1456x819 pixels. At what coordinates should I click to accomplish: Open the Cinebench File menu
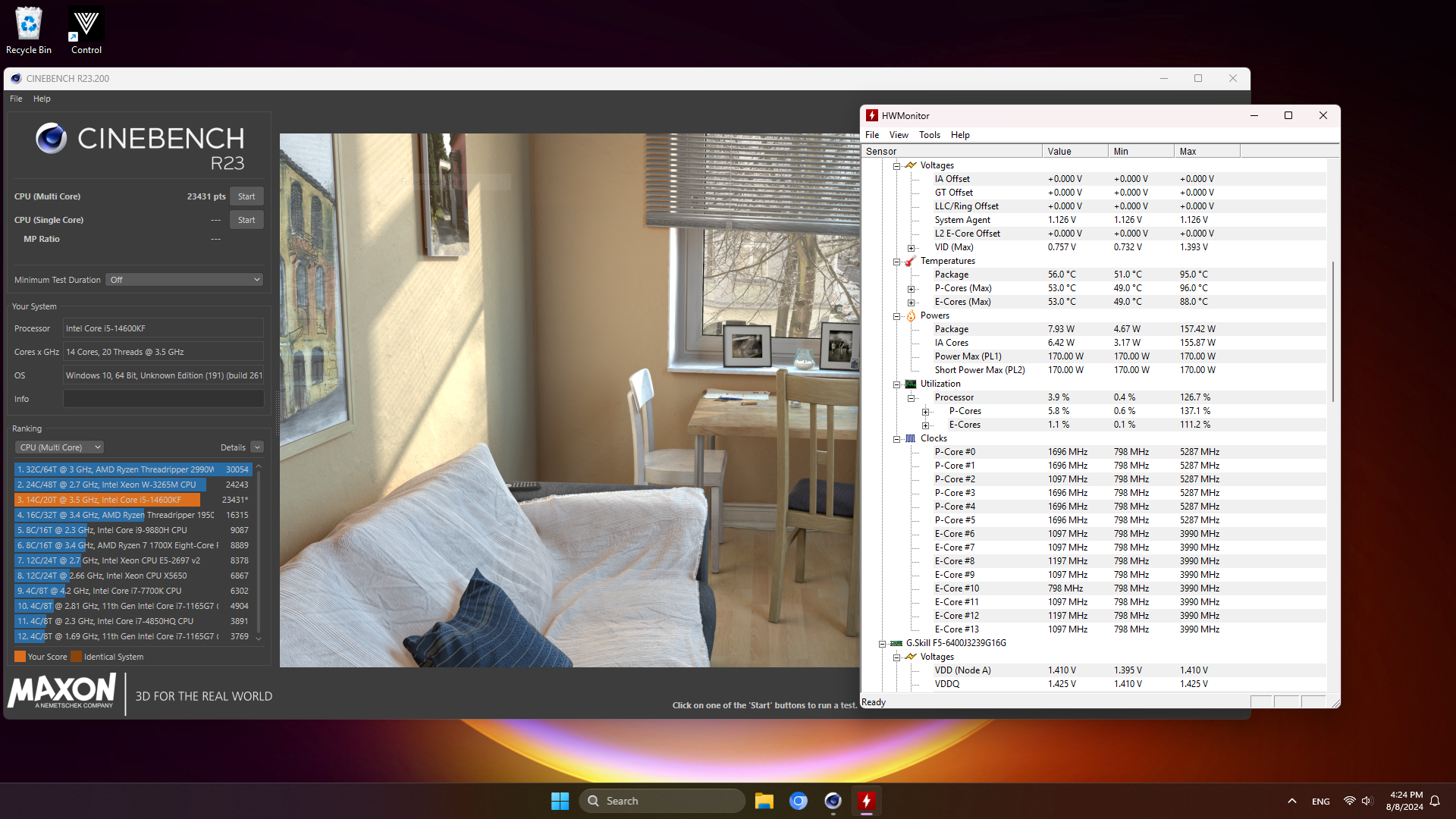point(16,99)
